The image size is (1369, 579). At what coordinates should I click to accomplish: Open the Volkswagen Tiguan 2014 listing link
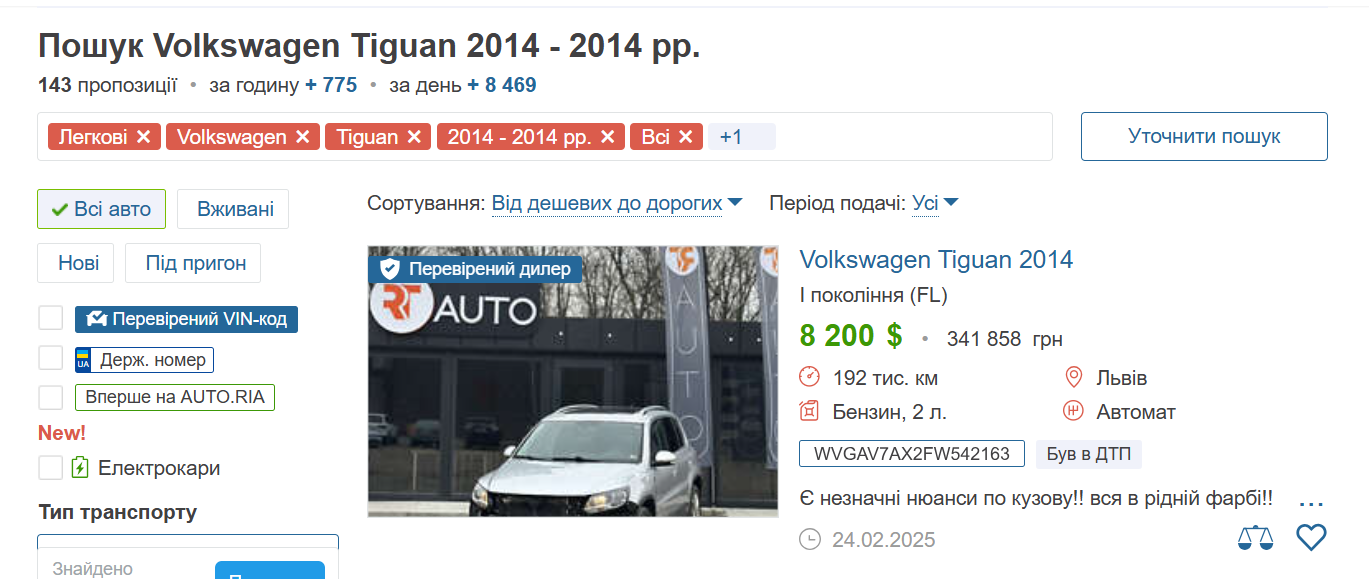point(936,260)
